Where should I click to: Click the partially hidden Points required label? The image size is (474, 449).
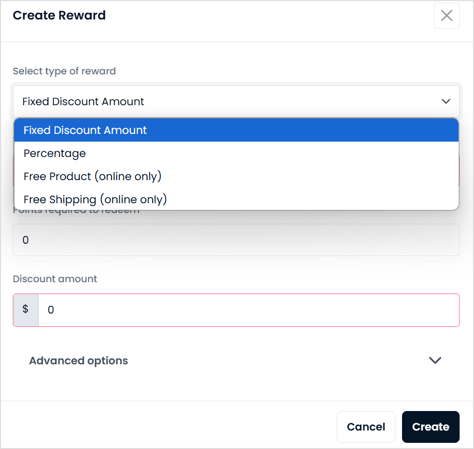[x=76, y=211]
